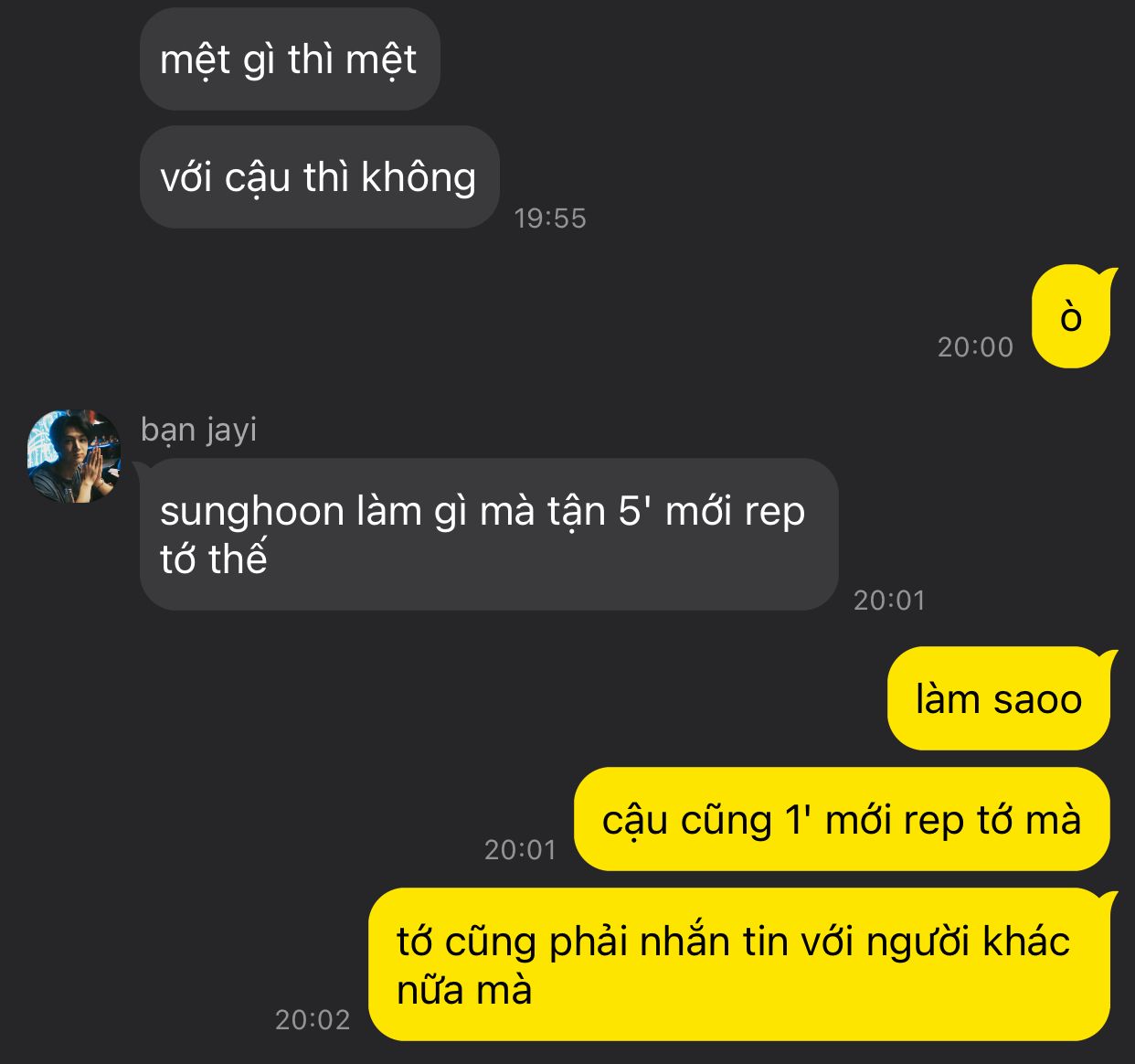Click the word 'không' in gray bubble

click(419, 177)
